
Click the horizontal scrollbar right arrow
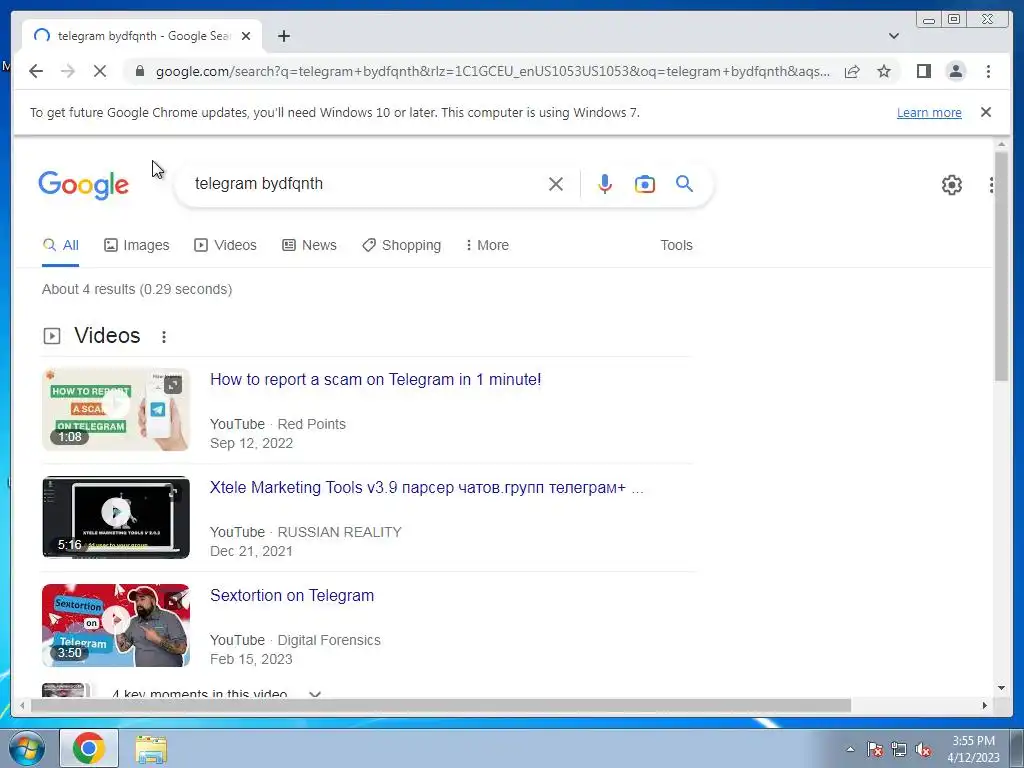click(x=985, y=705)
